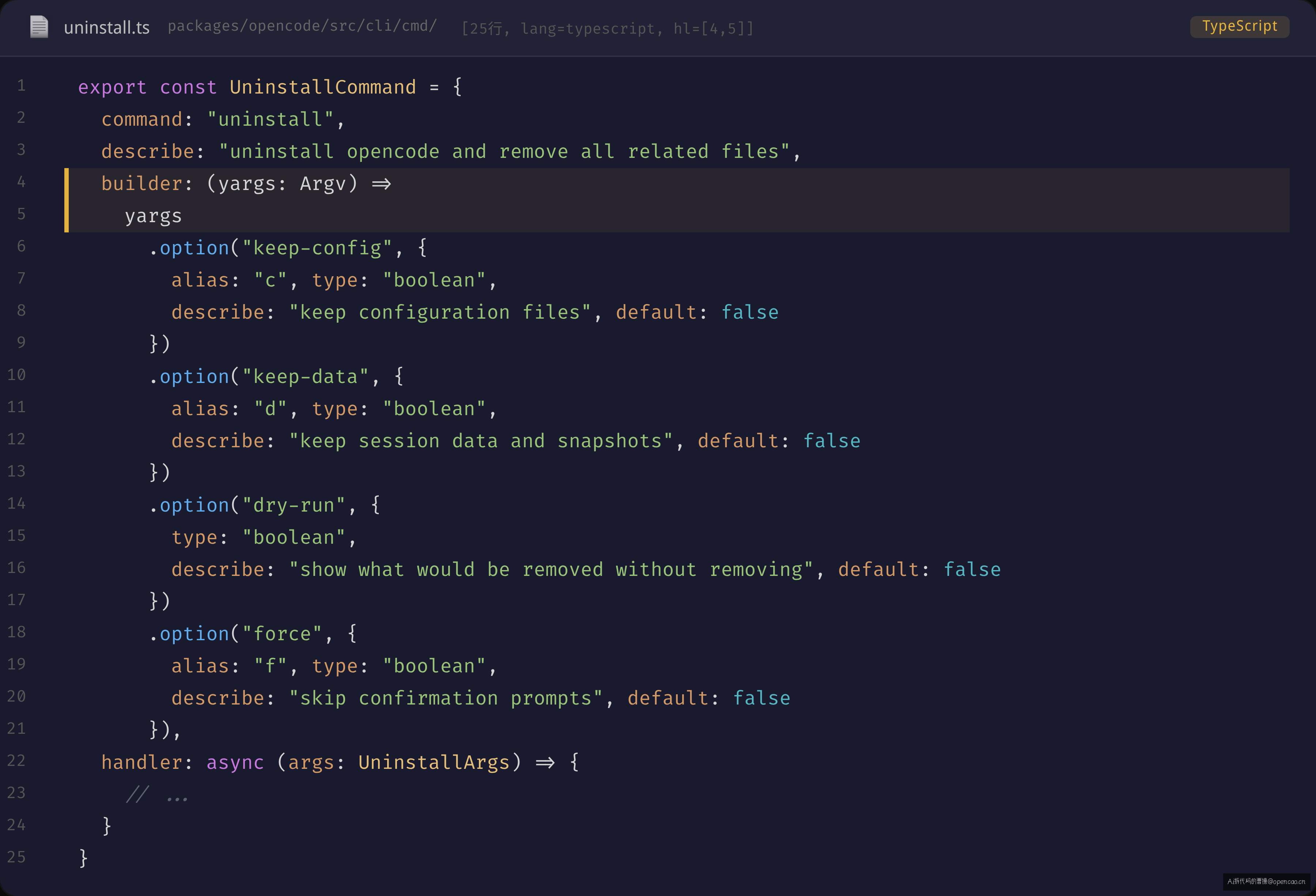Click the "keep-config" option string
The image size is (1316, 896).
(x=317, y=248)
